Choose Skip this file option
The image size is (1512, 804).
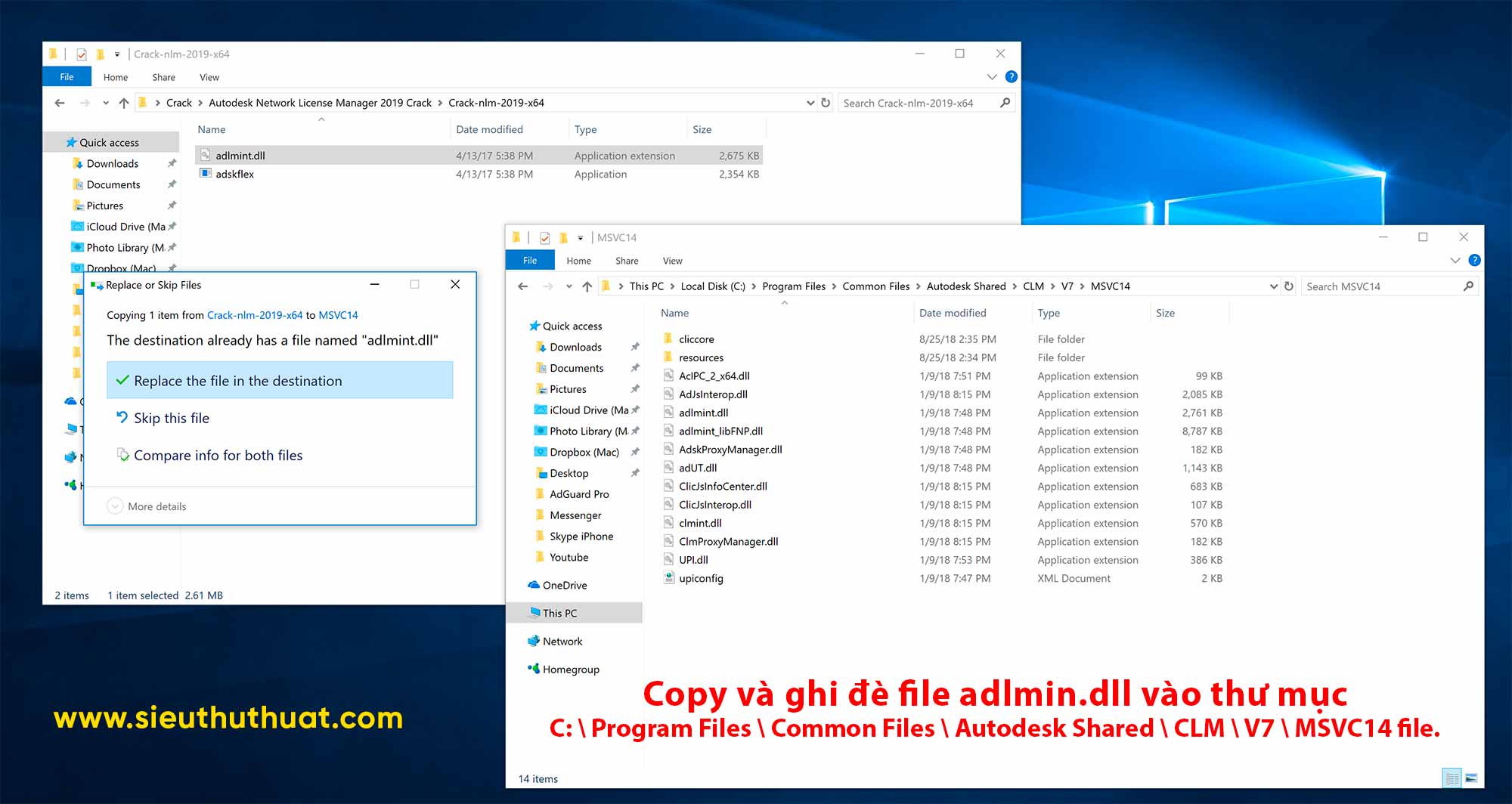point(172,419)
